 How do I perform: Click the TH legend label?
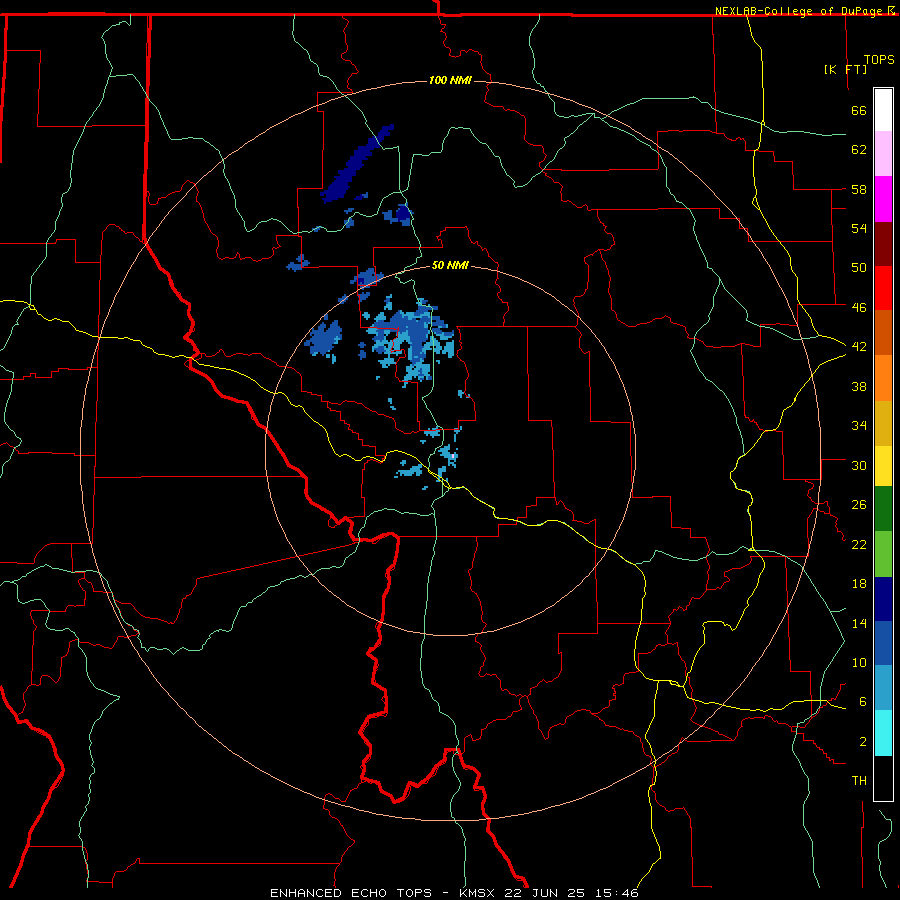(x=859, y=780)
